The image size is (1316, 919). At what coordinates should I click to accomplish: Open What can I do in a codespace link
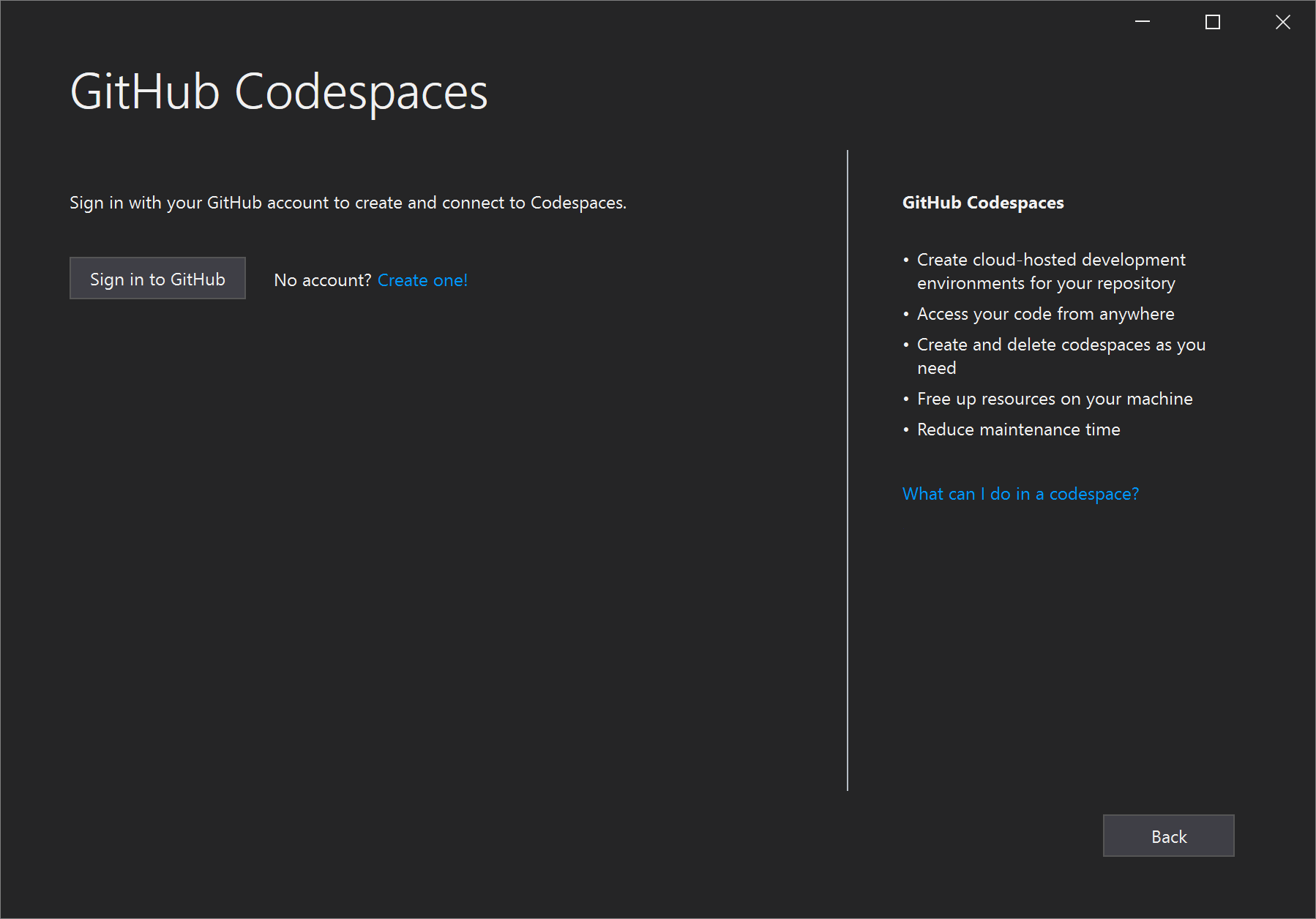click(1020, 494)
